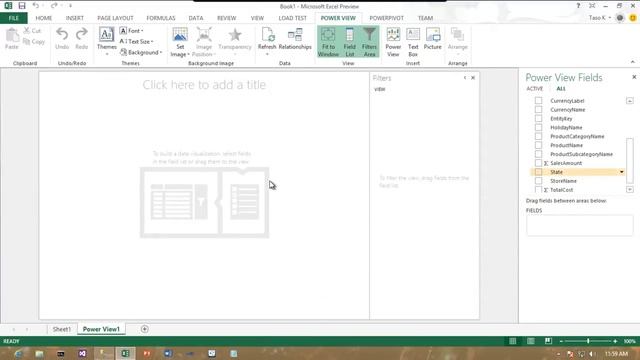Image resolution: width=640 pixels, height=360 pixels.
Task: Switch to Page Break Preview in status bar
Action: pyautogui.click(x=548, y=341)
